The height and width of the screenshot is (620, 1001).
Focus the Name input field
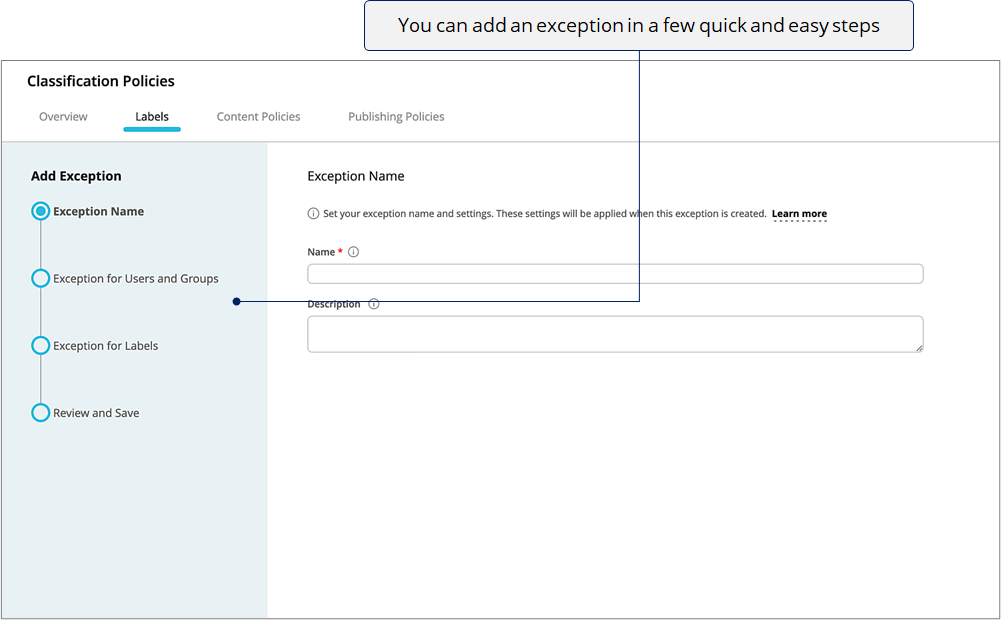[615, 274]
